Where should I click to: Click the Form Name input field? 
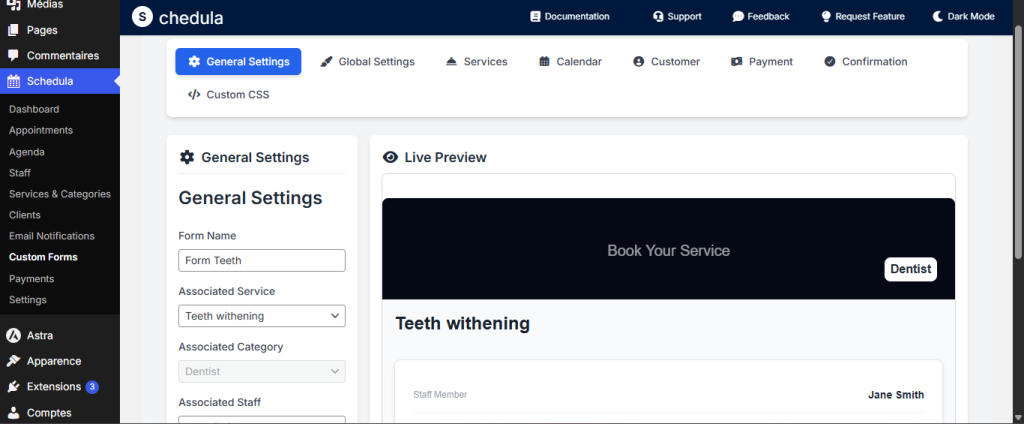(262, 261)
